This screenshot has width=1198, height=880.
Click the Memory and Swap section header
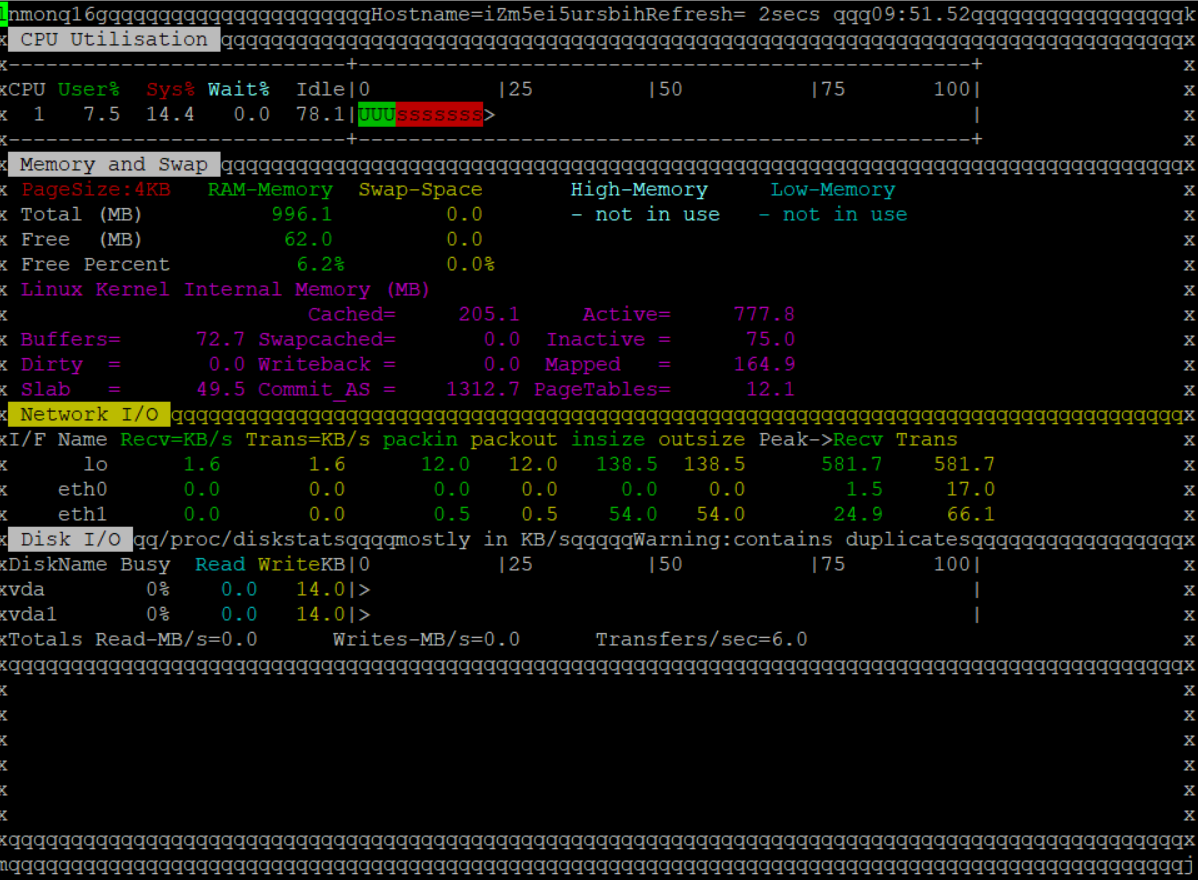coord(114,165)
